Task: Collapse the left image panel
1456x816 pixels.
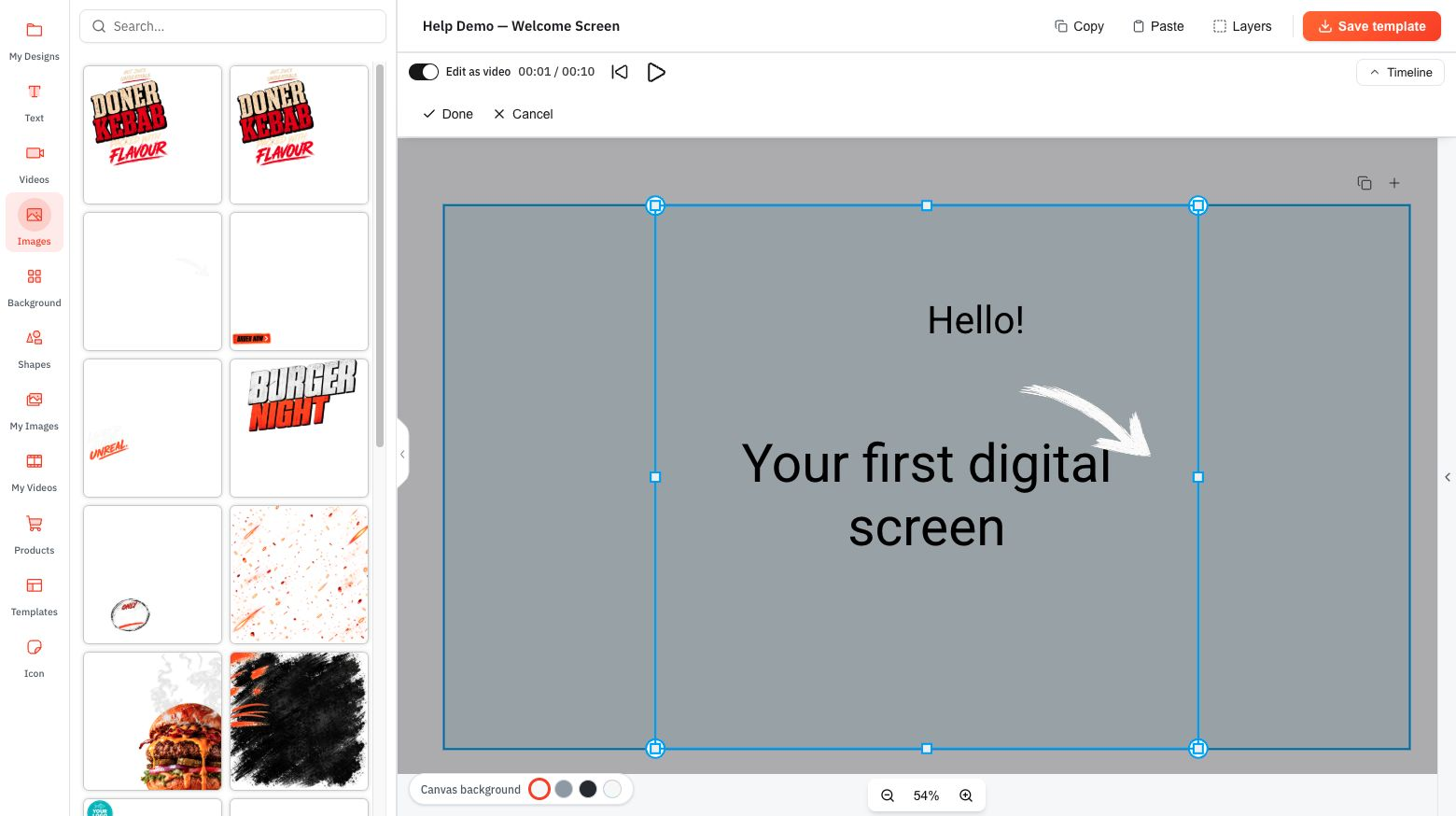Action: pyautogui.click(x=402, y=454)
